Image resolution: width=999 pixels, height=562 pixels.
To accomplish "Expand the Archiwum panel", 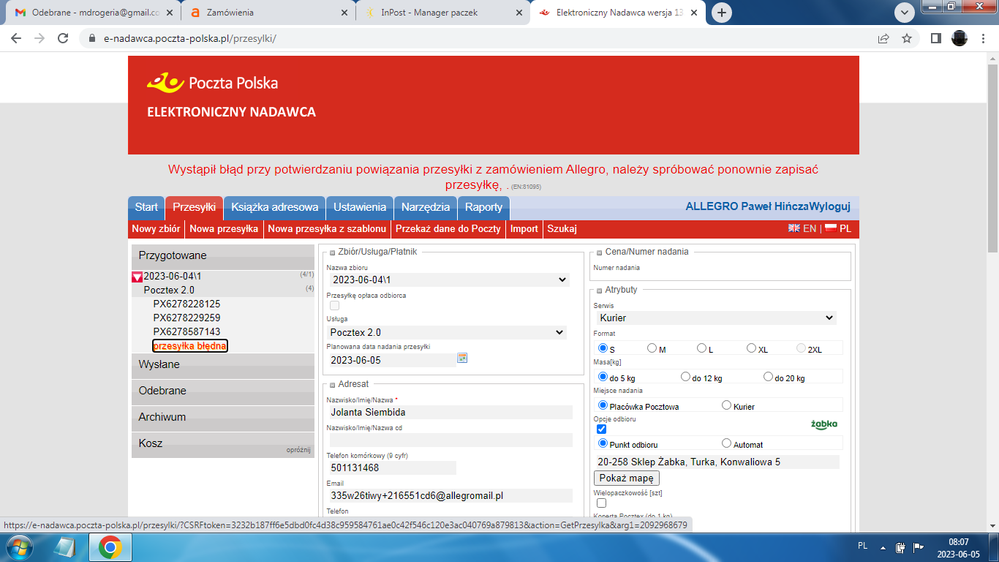I will coord(223,417).
